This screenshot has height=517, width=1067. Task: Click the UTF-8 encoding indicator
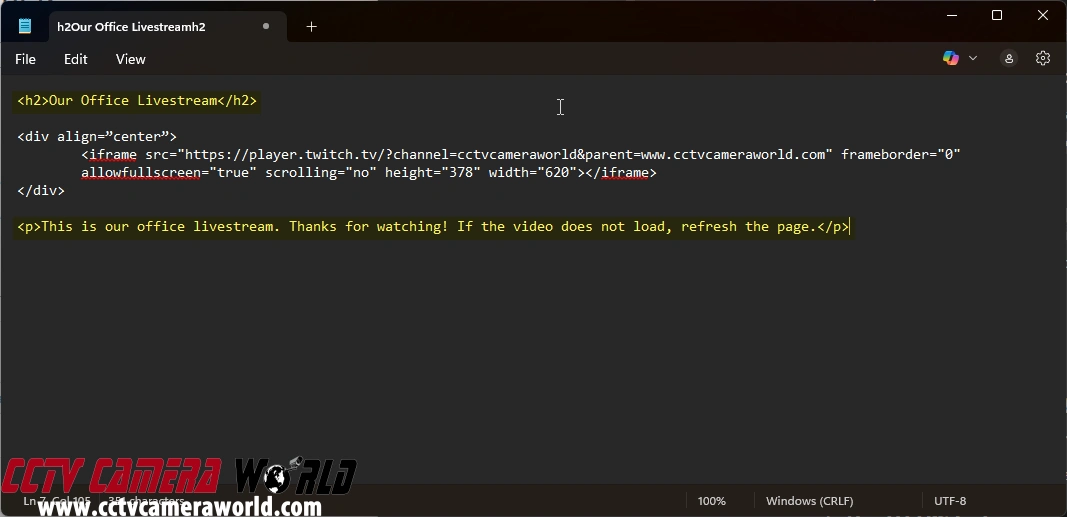coord(949,501)
